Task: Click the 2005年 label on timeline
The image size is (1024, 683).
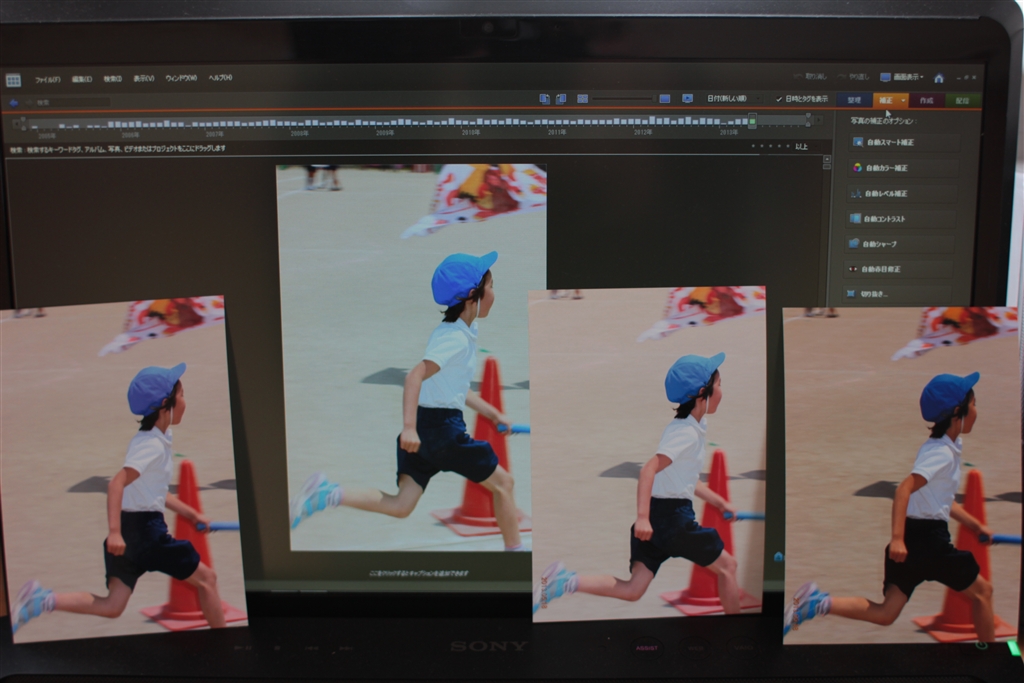Action: pos(47,136)
